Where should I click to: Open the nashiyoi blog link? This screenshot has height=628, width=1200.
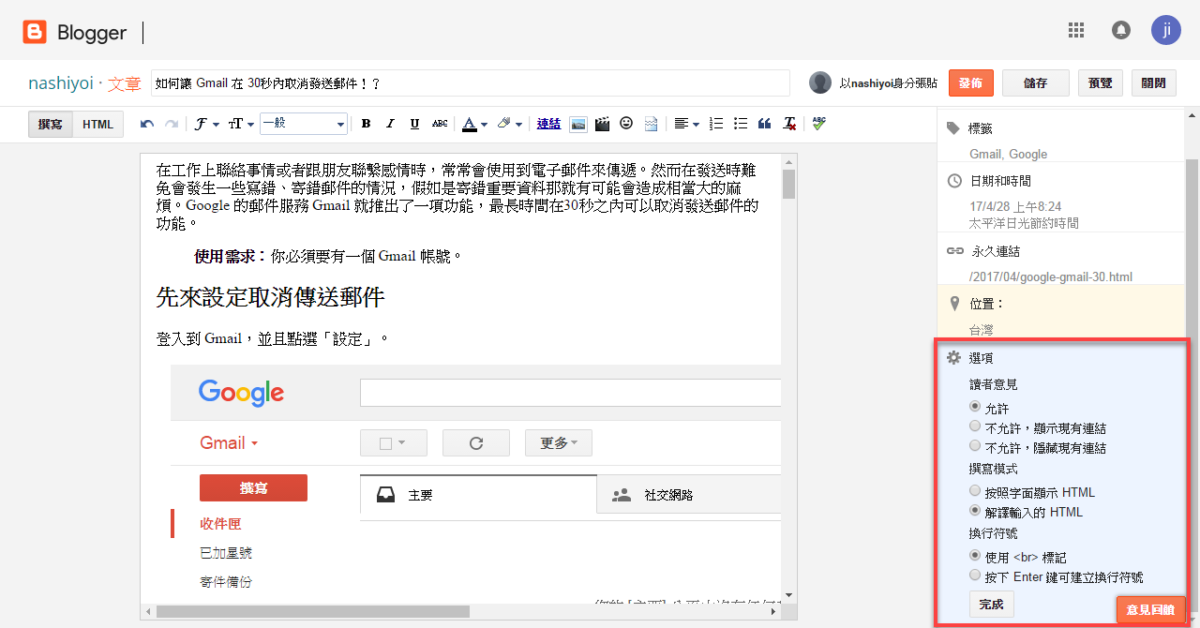(62, 84)
